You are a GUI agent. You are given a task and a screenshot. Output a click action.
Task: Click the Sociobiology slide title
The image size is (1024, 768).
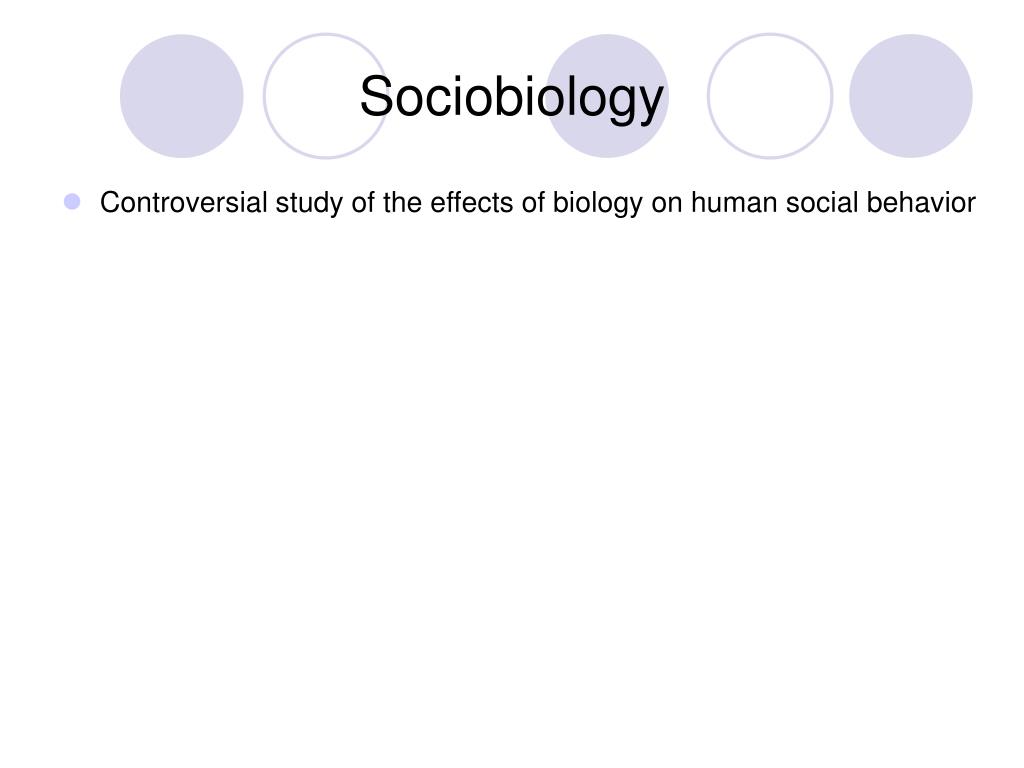511,98
